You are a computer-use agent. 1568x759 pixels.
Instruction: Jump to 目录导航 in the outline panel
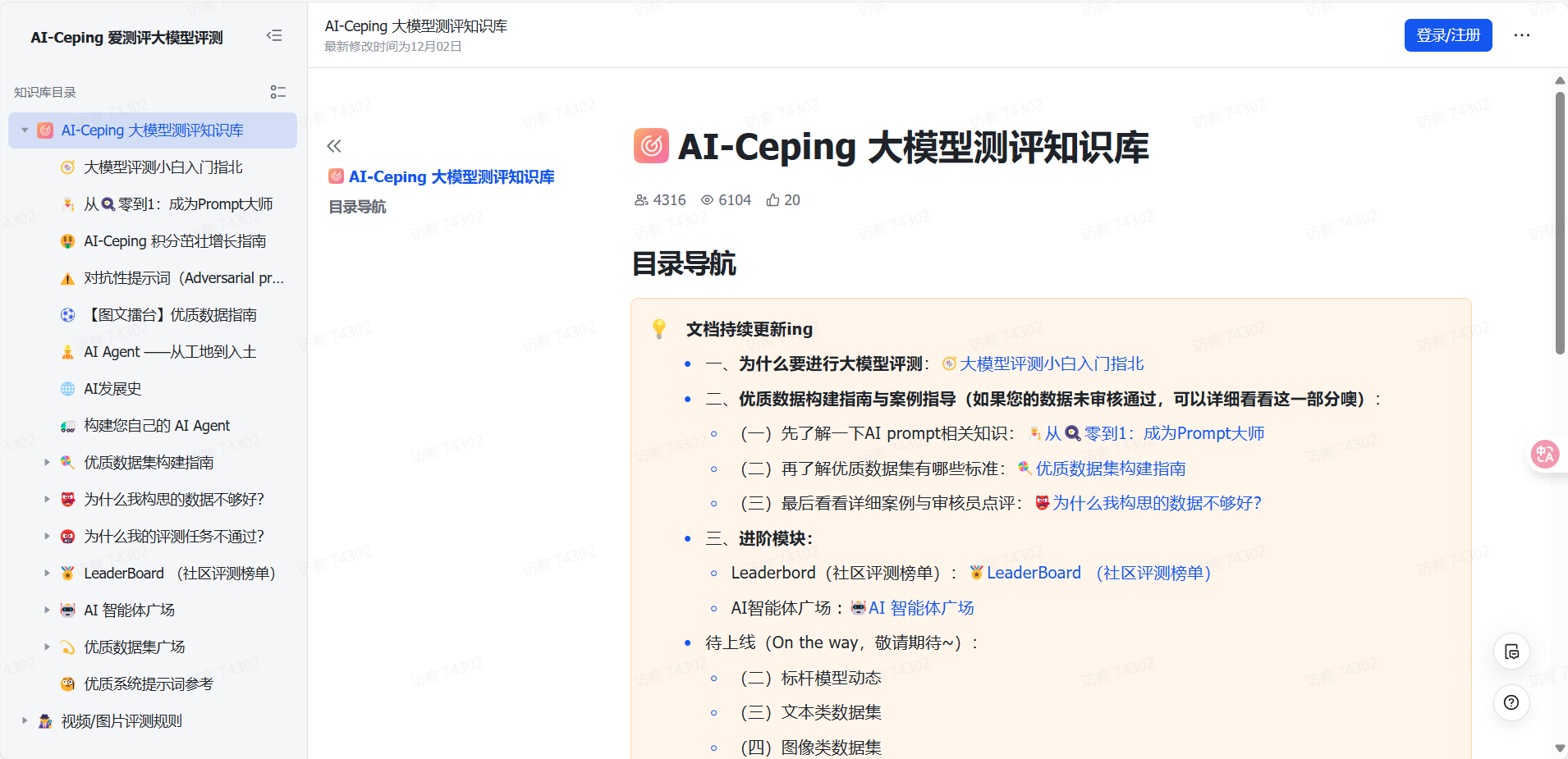[x=357, y=207]
